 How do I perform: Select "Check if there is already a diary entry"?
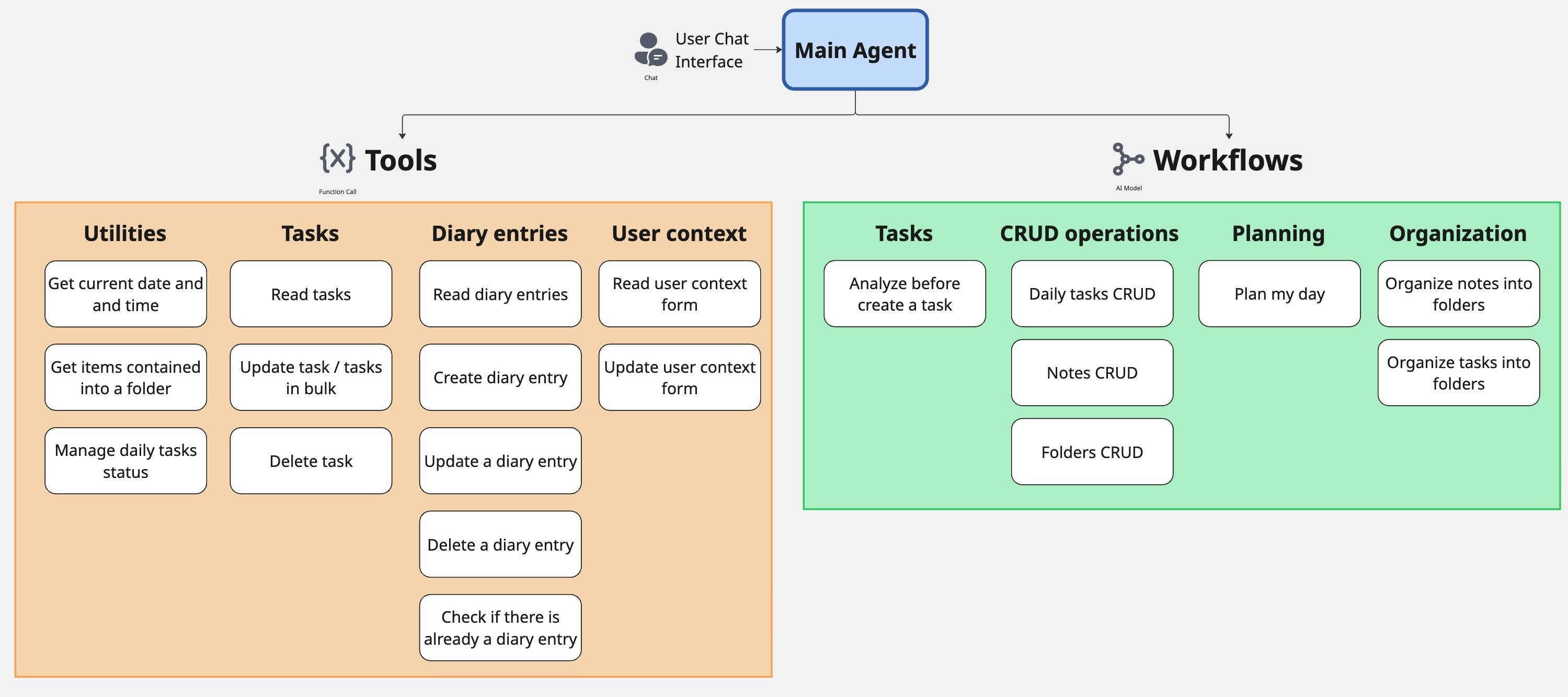500,627
